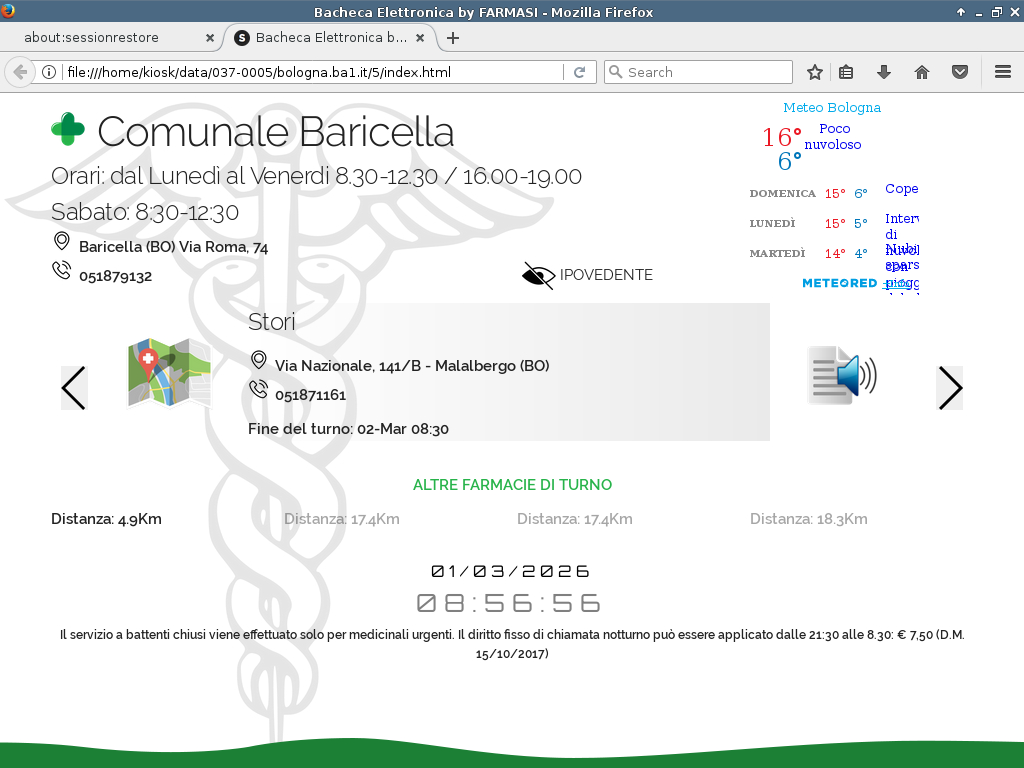Play the audio read-aloud document icon
Screen dimensions: 1024x768
pyautogui.click(x=841, y=376)
